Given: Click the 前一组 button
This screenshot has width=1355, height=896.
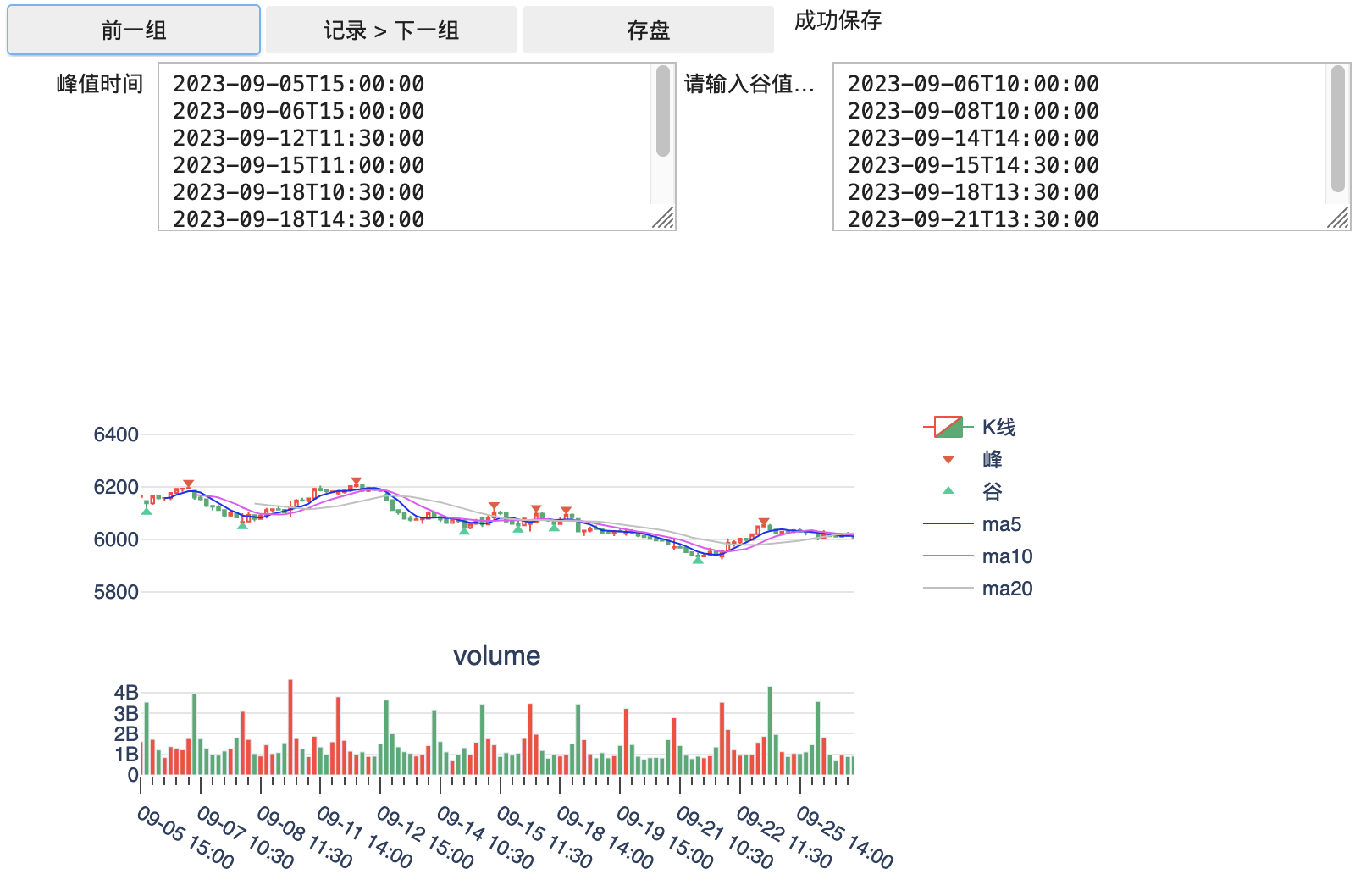Looking at the screenshot, I should click(x=134, y=30).
